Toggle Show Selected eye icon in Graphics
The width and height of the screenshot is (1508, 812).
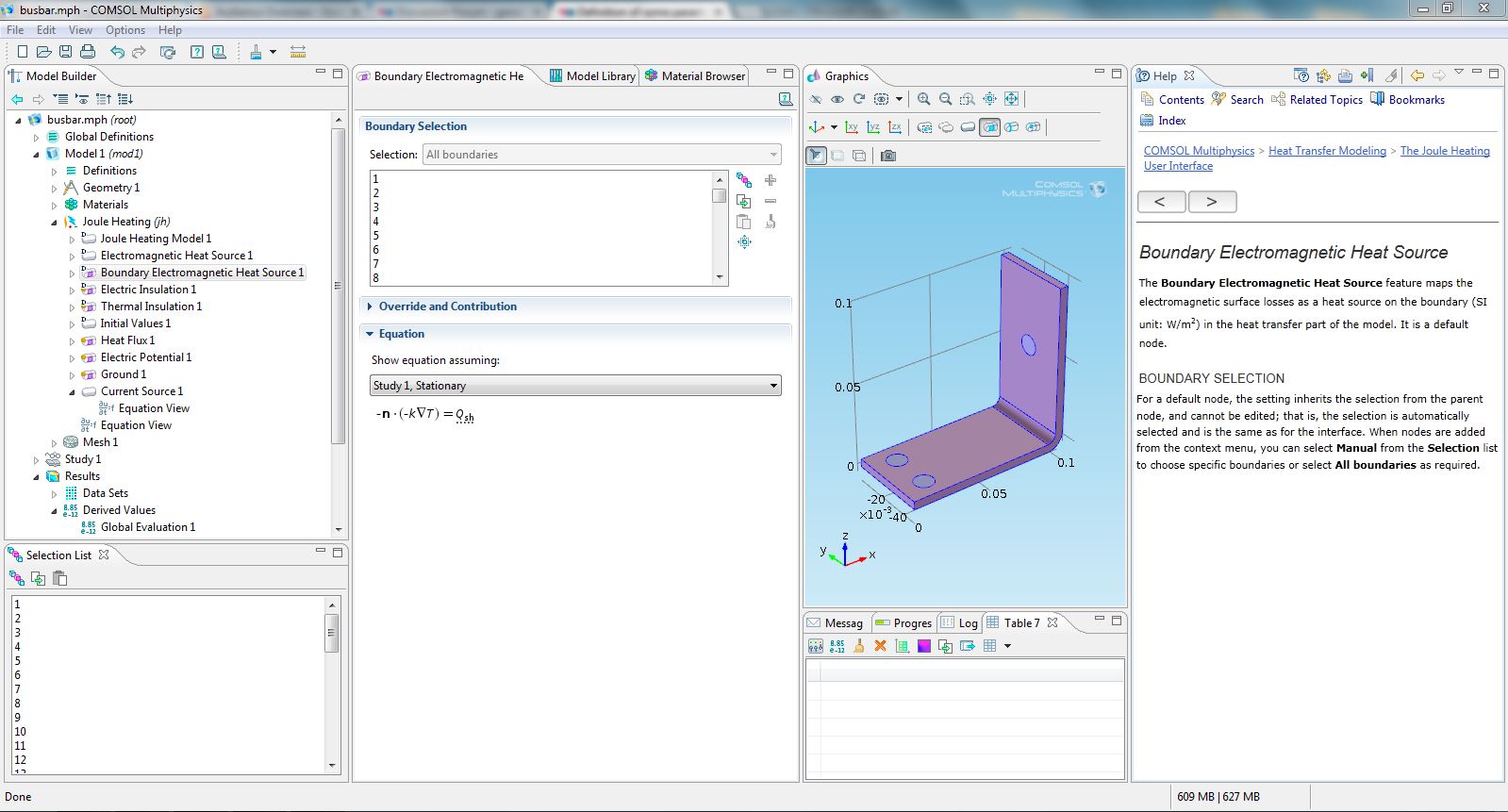(x=837, y=99)
